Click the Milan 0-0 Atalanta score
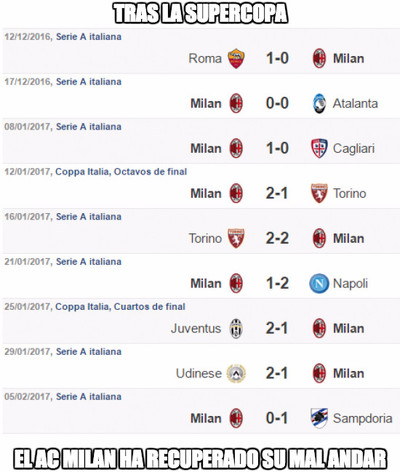This screenshot has height=472, width=400. [277, 103]
